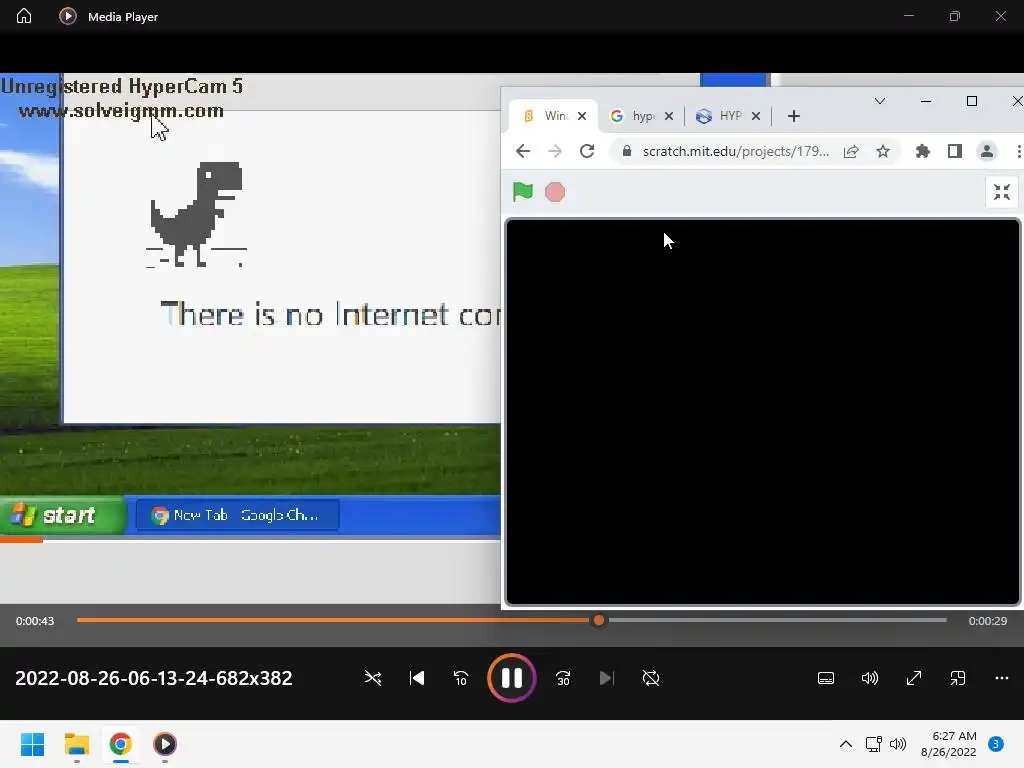Screen dimensions: 1024x768
Task: Open Chrome profile avatar
Action: [x=986, y=152]
